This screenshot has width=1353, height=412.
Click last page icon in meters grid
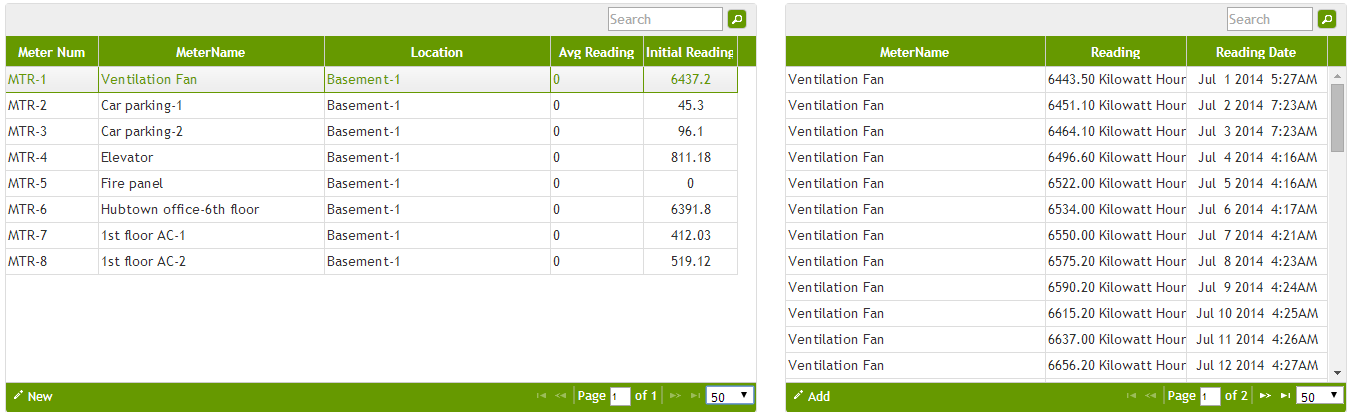point(694,396)
